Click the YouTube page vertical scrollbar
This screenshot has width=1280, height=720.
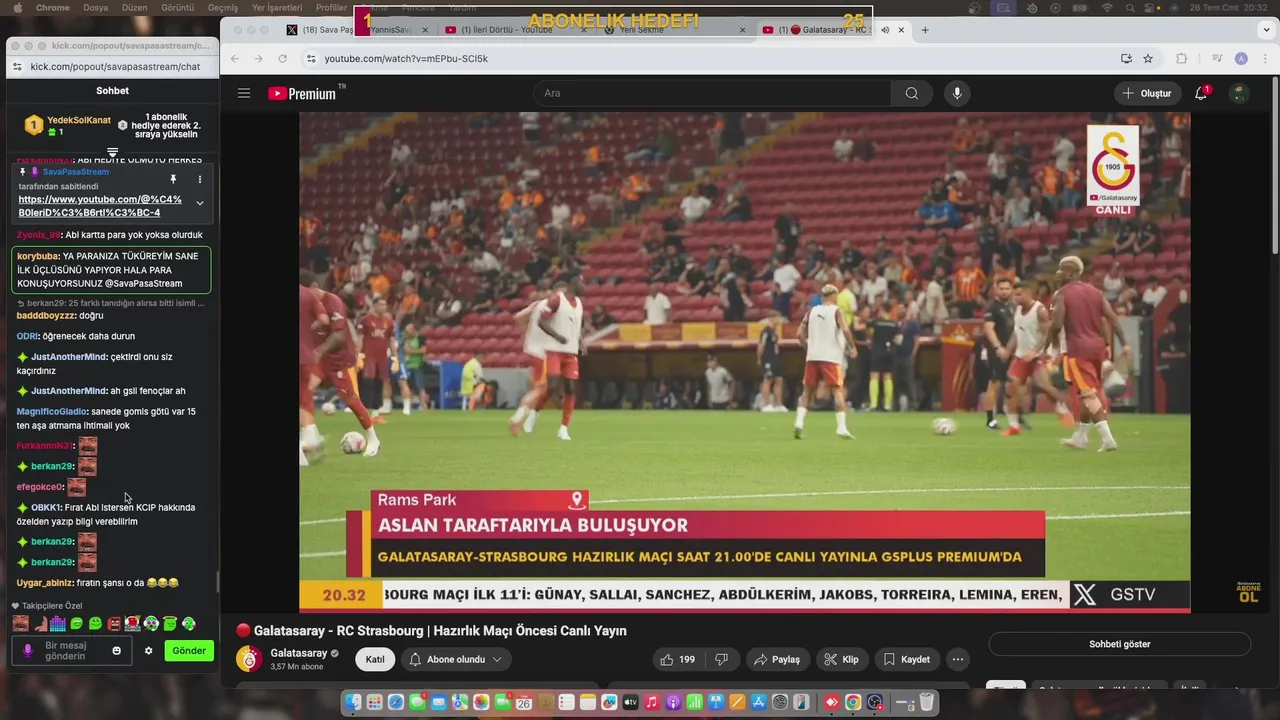[x=1275, y=165]
